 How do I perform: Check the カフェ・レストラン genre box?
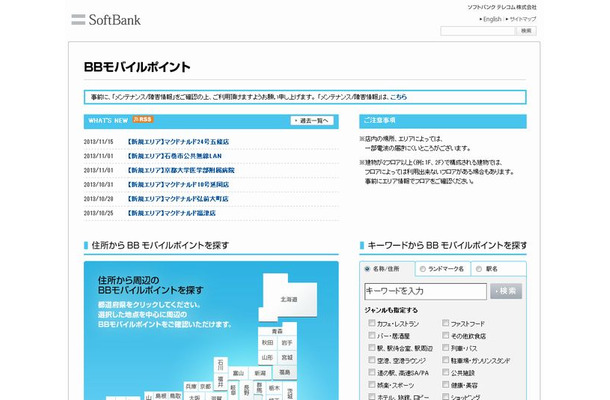pos(372,323)
